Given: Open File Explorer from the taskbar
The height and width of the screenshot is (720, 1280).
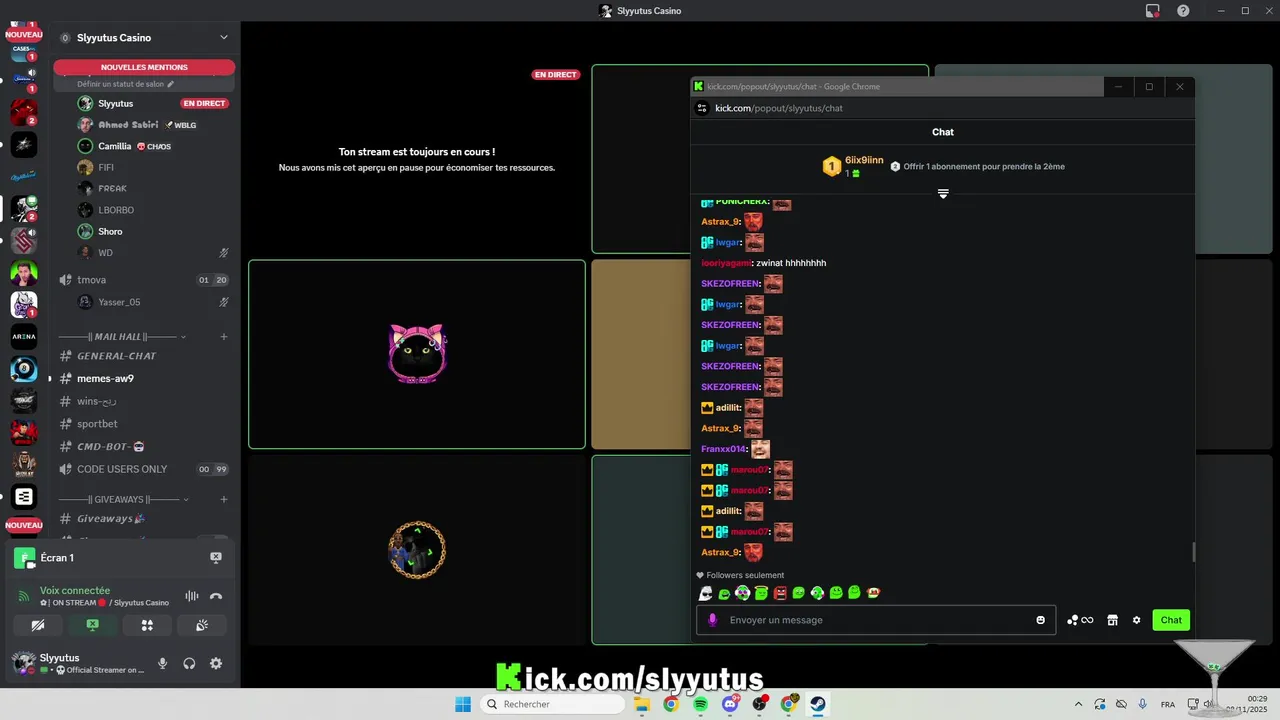Looking at the screenshot, I should coord(641,704).
